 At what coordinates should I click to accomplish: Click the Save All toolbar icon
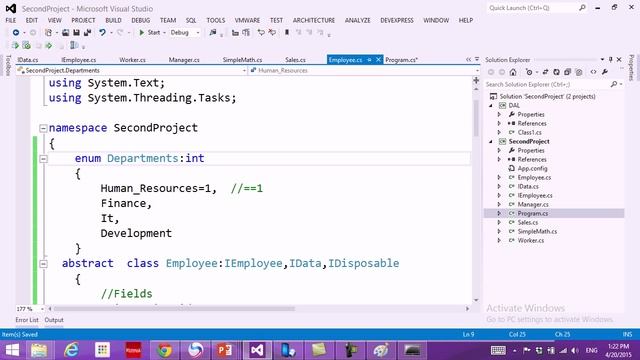pyautogui.click(x=87, y=33)
